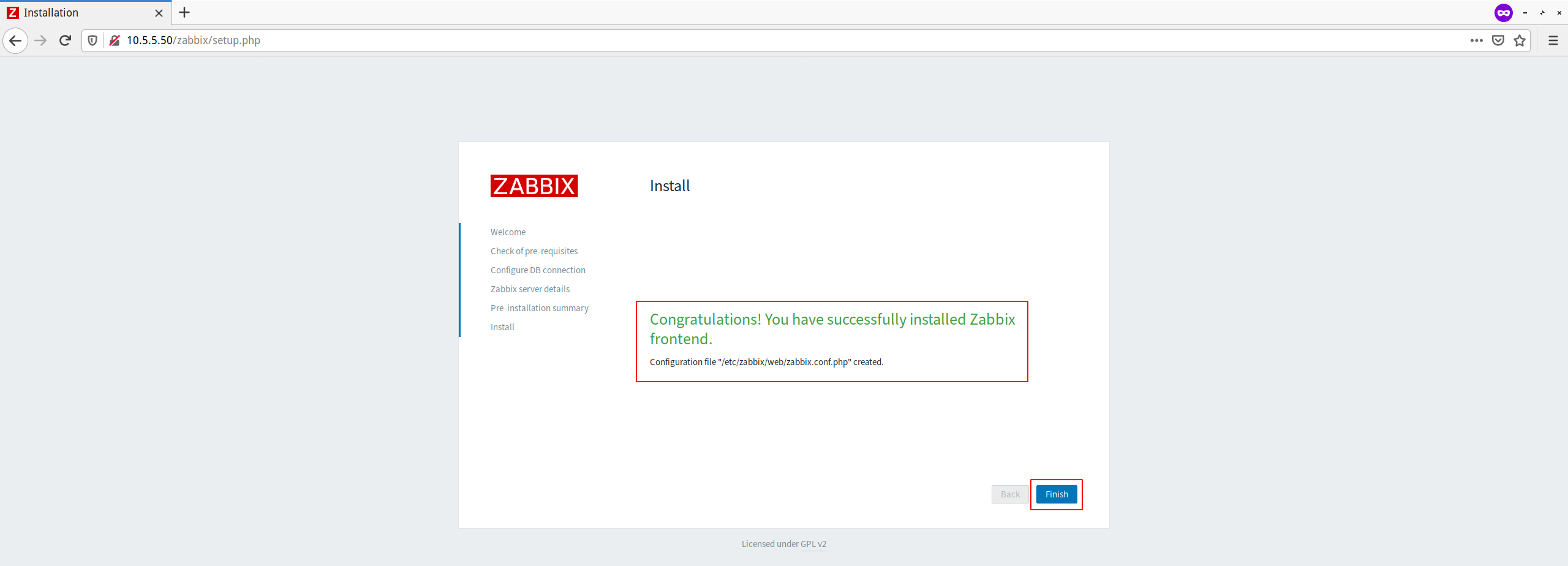Select the Installation browser tab
This screenshot has width=1568, height=566.
point(86,13)
